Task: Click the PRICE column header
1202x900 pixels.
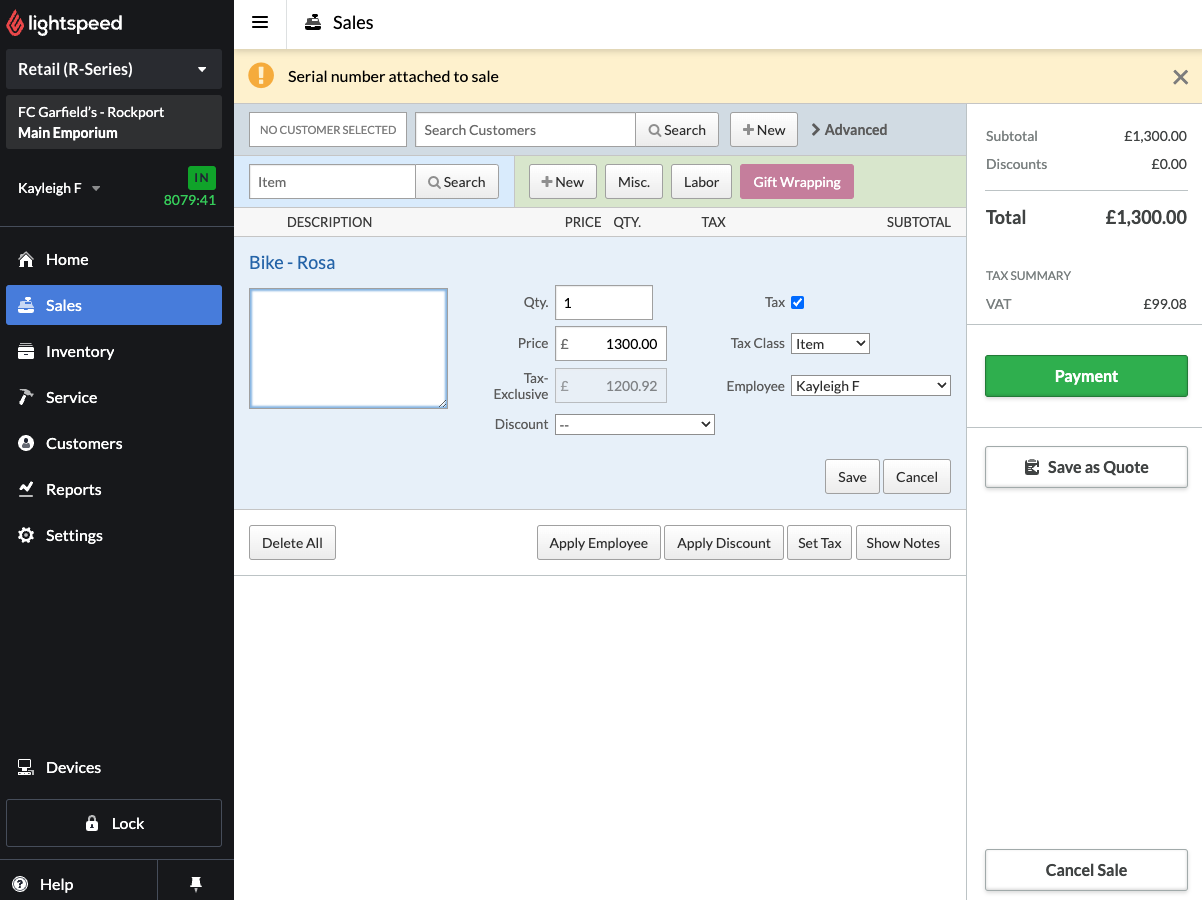Action: (x=583, y=222)
